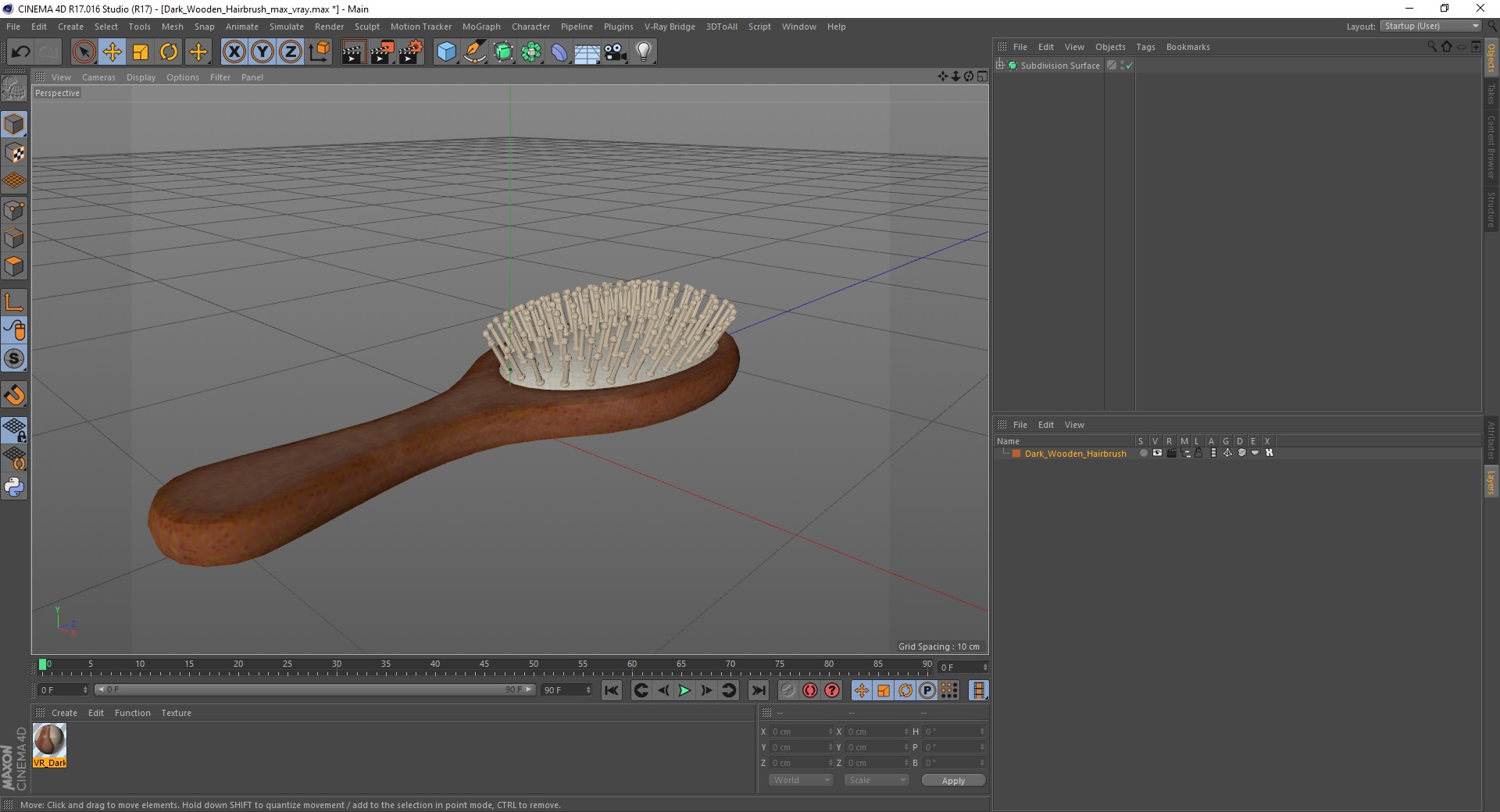Viewport: 1500px width, 812px height.
Task: Open the Layout dropdown Startup (User)
Action: point(1430,26)
